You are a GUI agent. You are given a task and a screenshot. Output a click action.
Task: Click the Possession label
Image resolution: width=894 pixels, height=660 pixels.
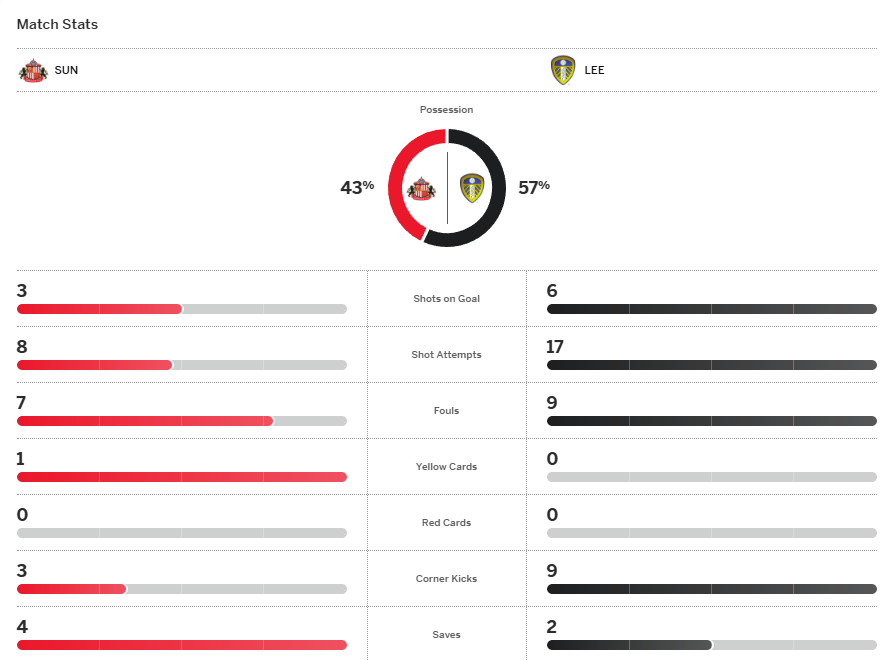[x=446, y=110]
